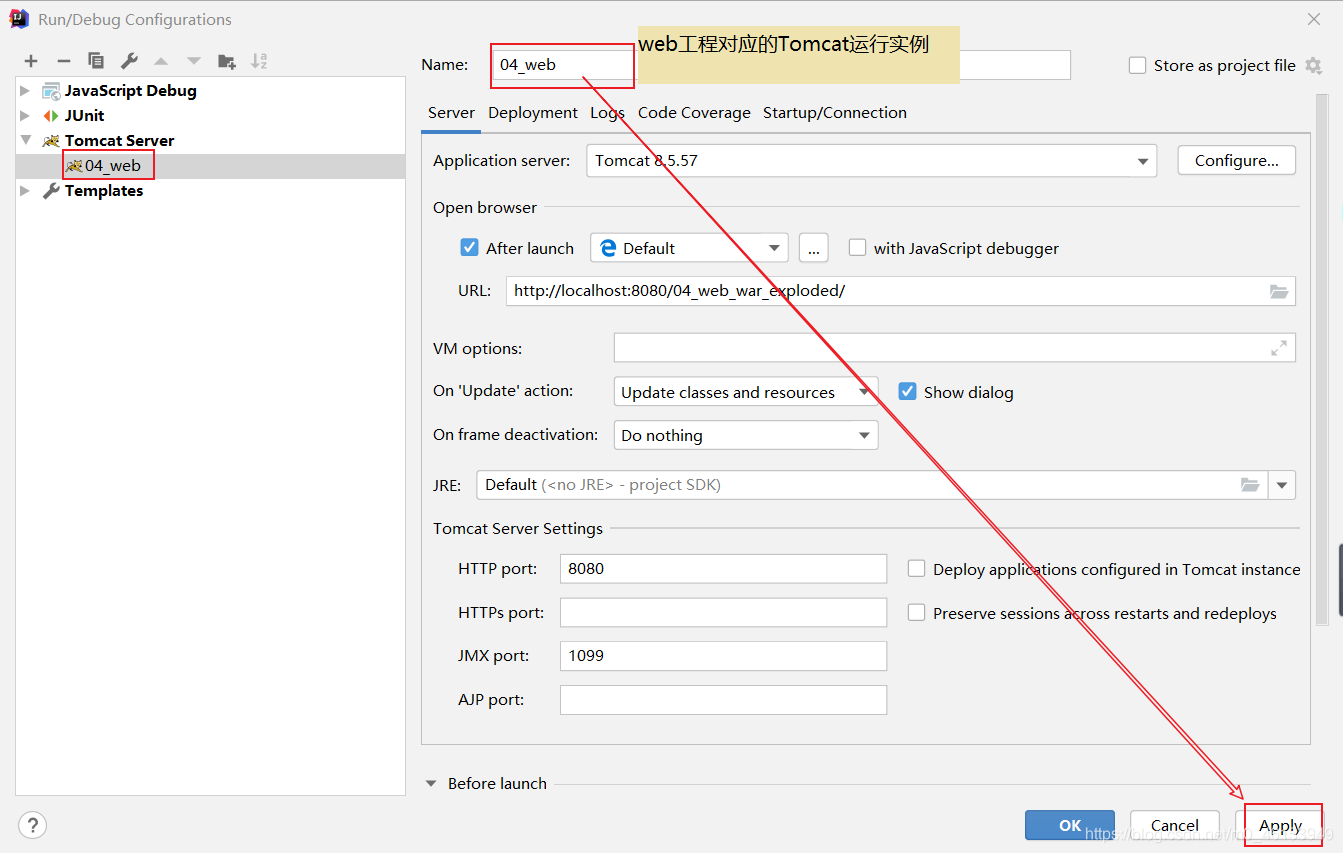Click the Cancel button

point(1175,825)
